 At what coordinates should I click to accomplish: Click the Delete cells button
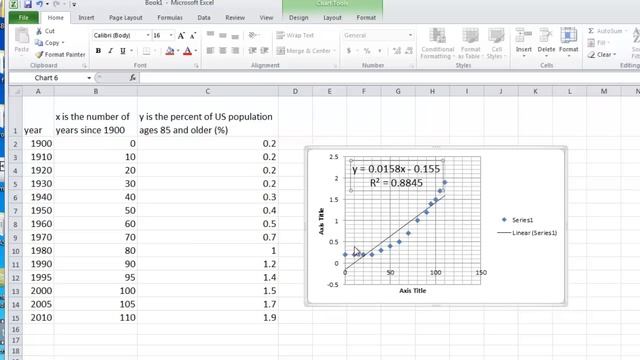(x=546, y=42)
